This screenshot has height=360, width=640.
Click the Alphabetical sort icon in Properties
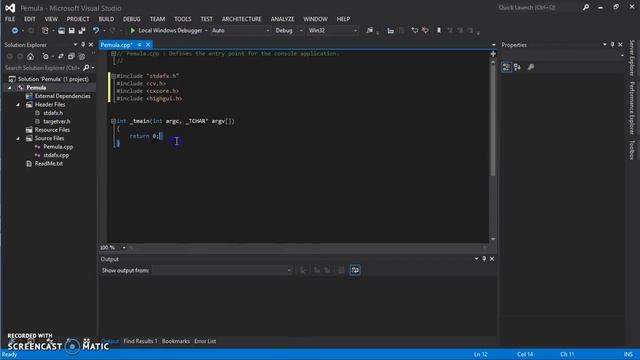pyautogui.click(x=517, y=67)
